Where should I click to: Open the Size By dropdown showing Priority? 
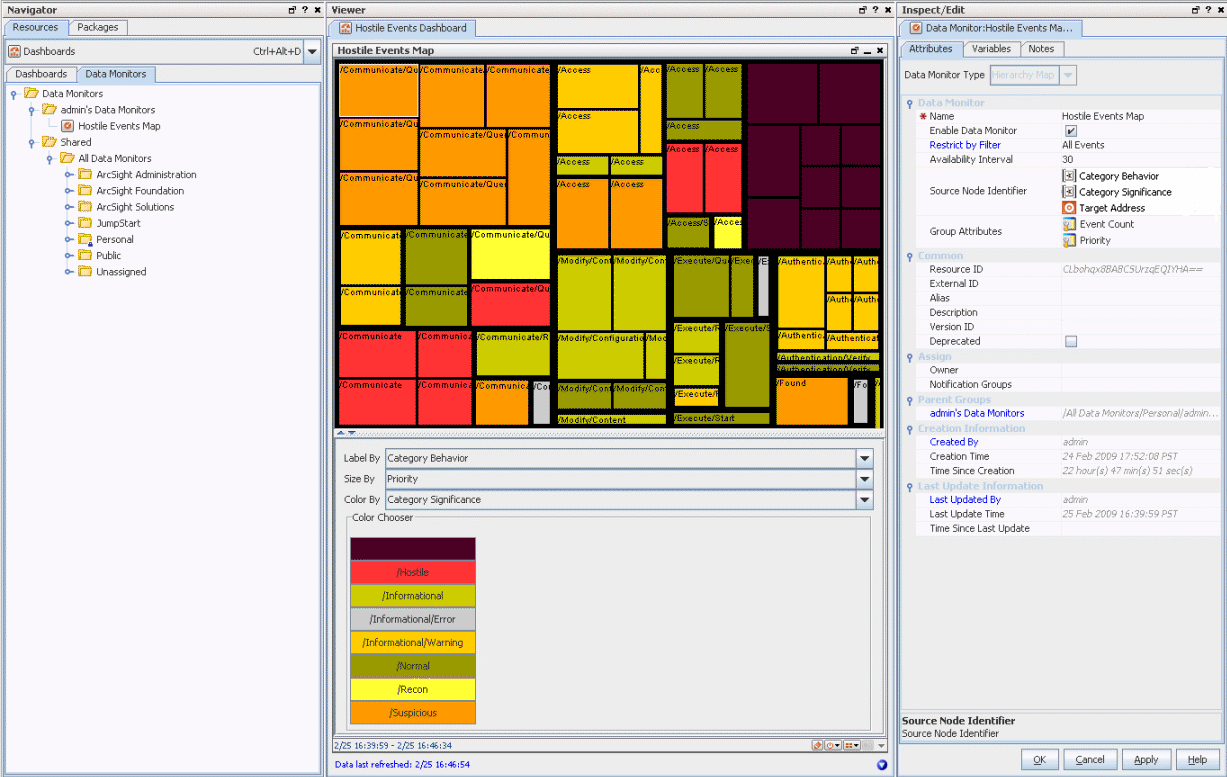pos(864,479)
